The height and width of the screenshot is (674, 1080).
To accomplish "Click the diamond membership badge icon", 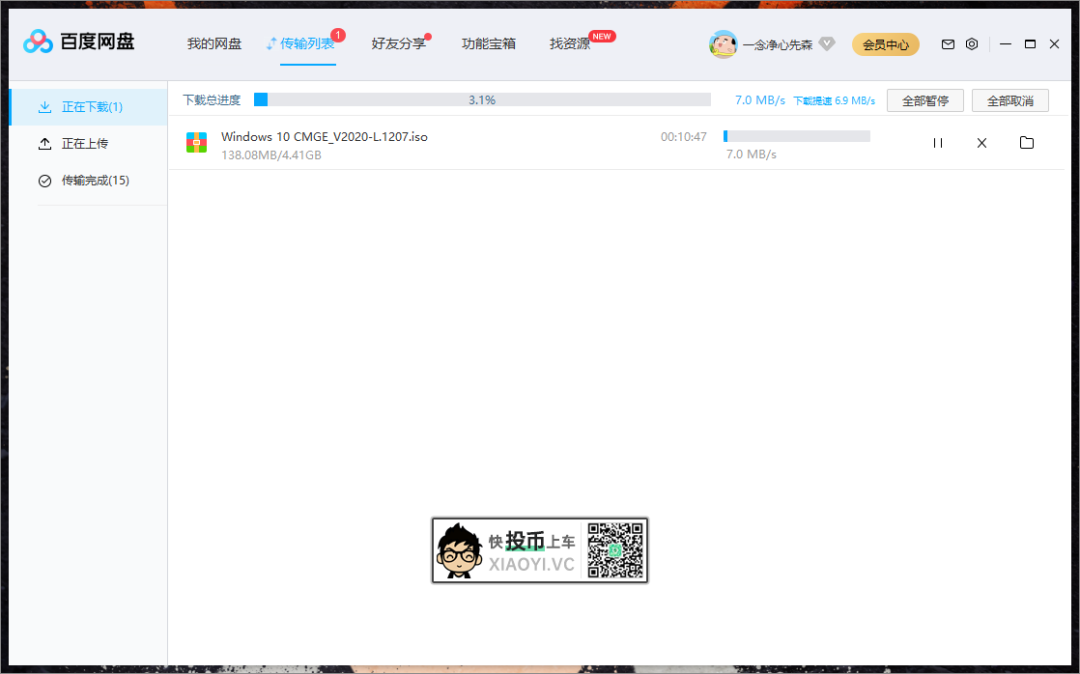I will [827, 44].
